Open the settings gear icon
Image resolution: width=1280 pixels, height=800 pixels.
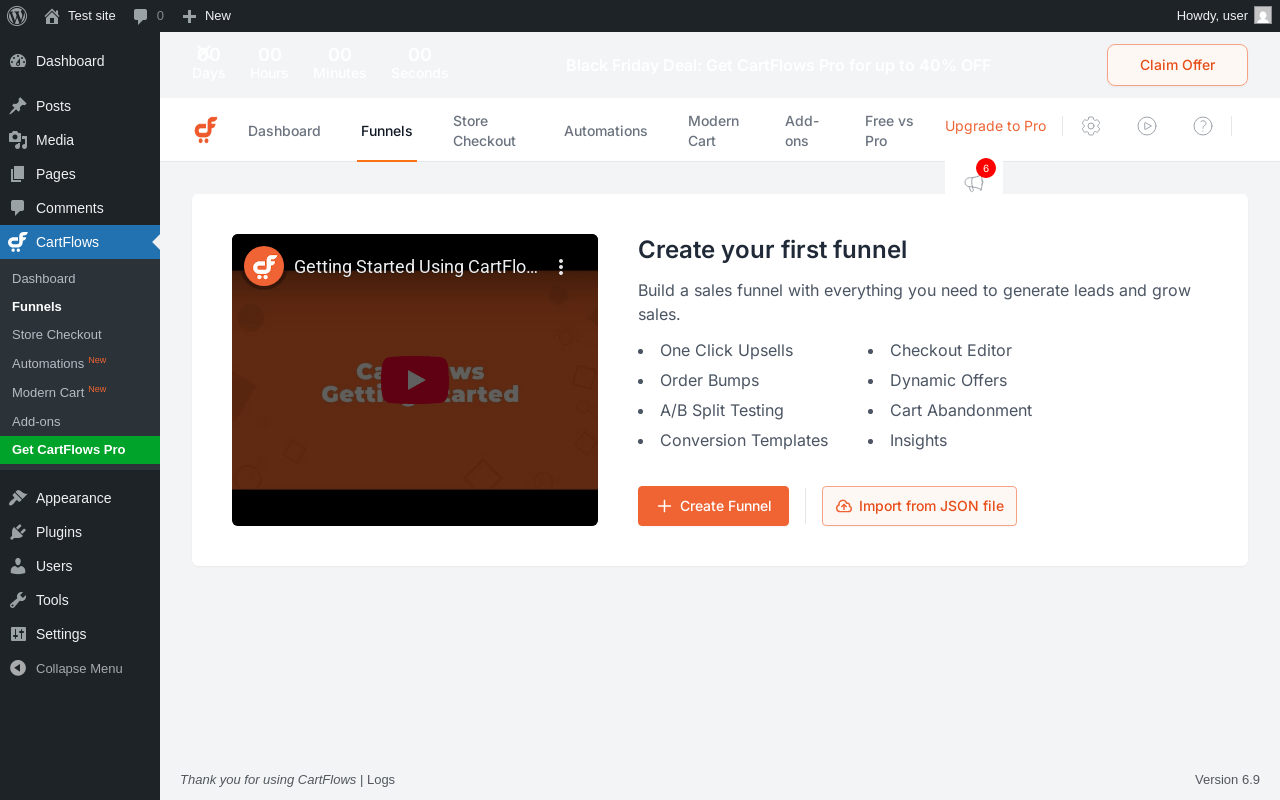pyautogui.click(x=1091, y=126)
